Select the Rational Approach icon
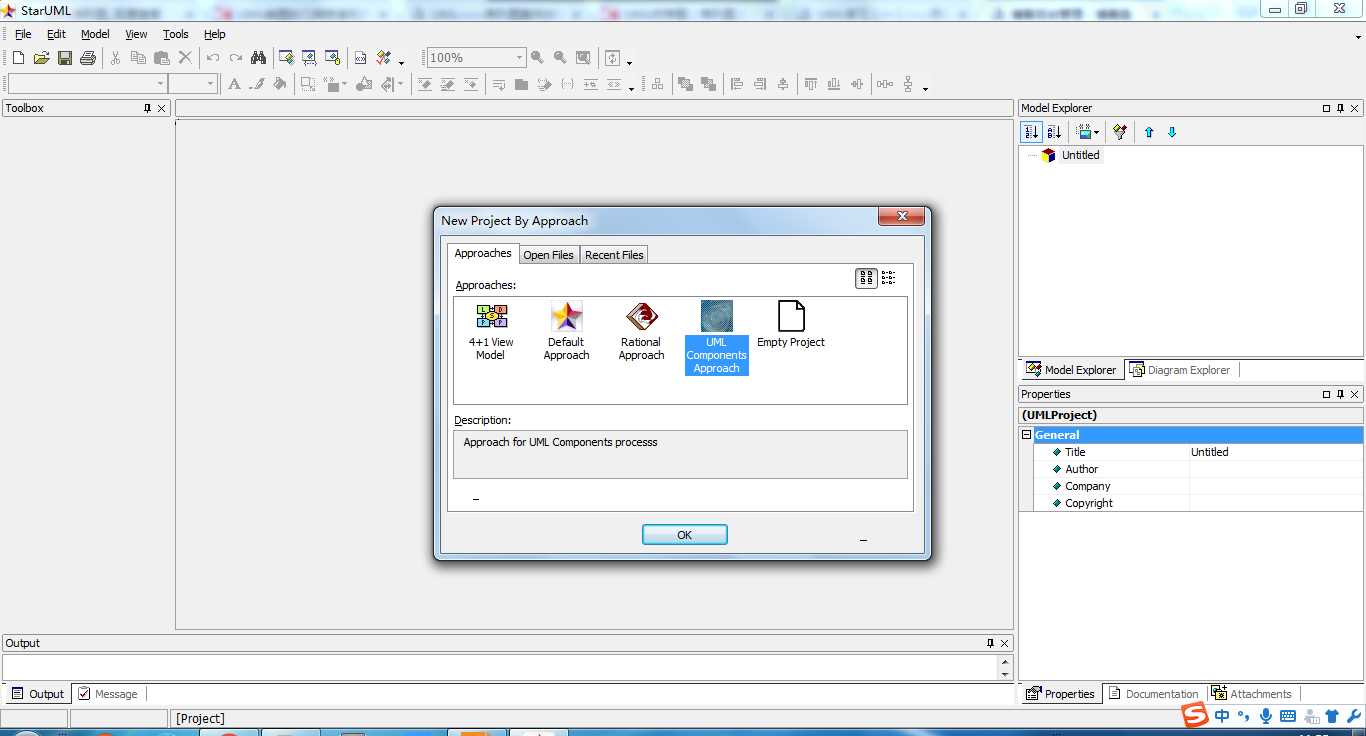This screenshot has width=1366, height=736. [x=641, y=331]
